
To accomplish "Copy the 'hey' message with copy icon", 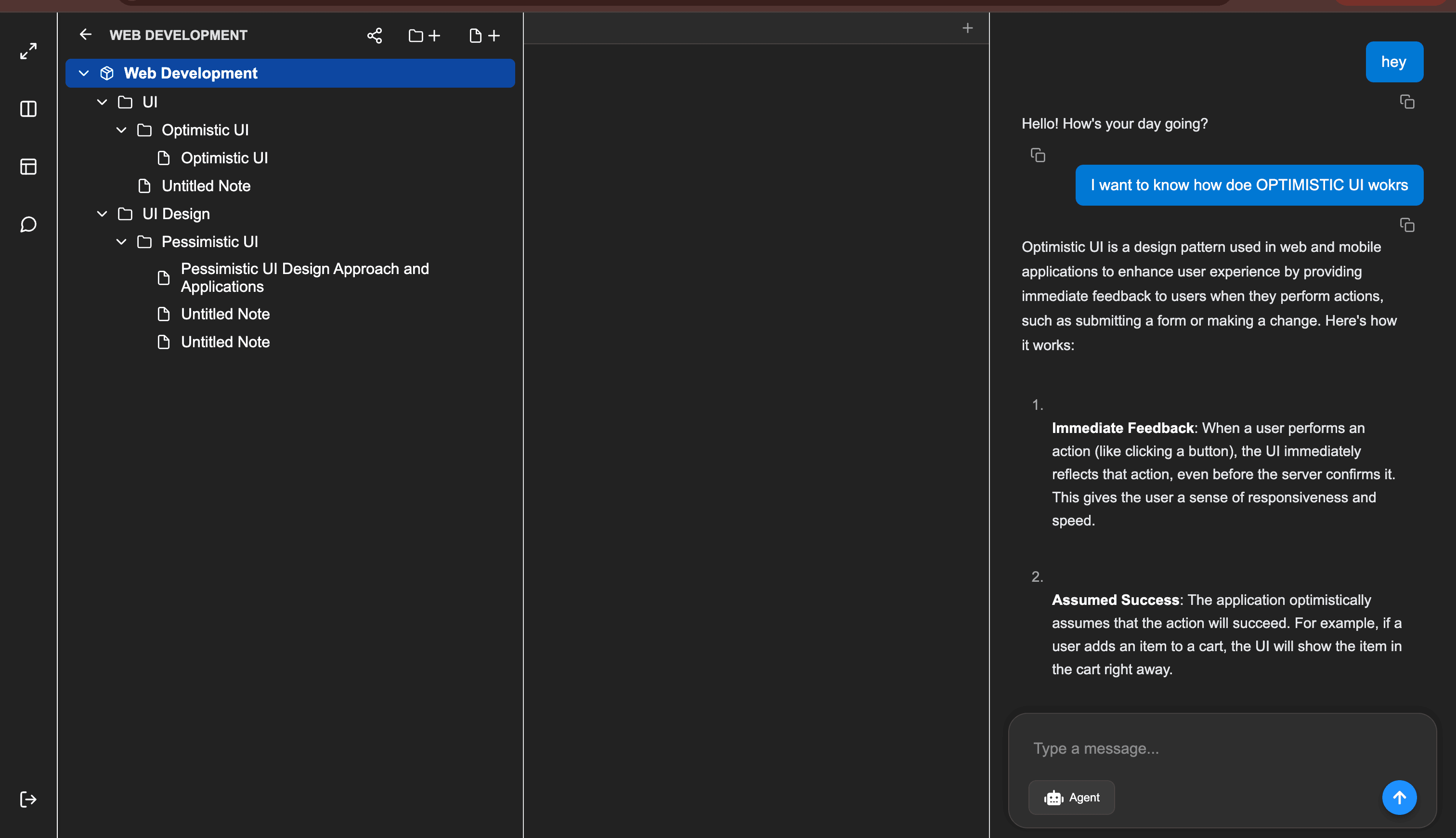I will [1406, 102].
